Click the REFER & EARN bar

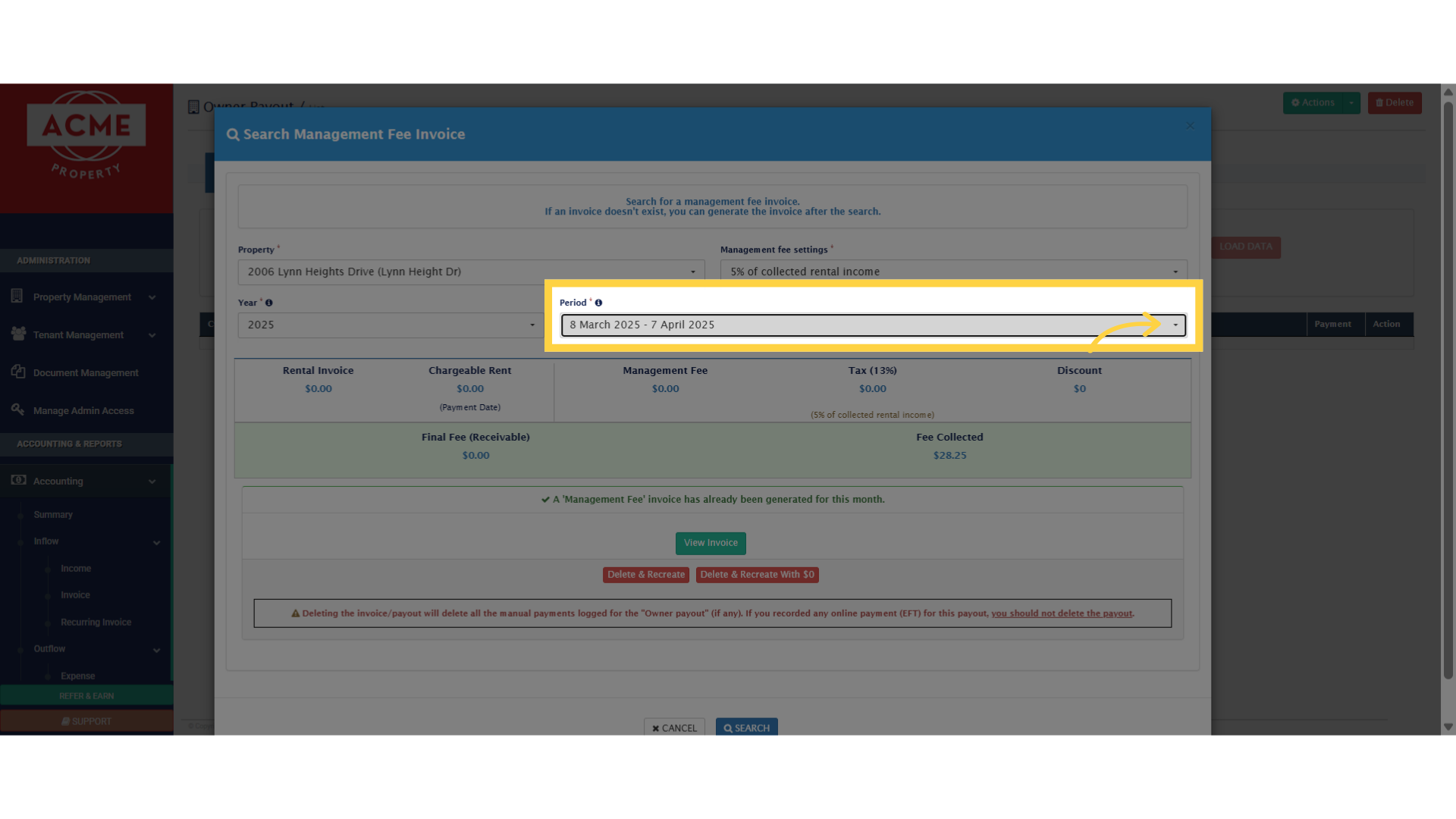point(86,695)
